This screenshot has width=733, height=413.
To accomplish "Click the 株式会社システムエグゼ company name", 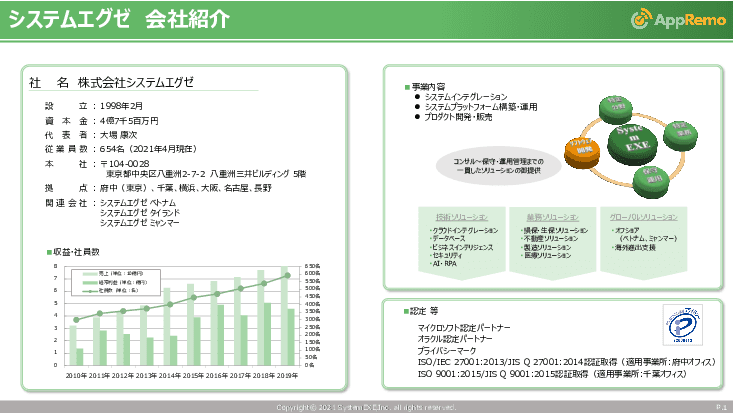I will (x=135, y=83).
